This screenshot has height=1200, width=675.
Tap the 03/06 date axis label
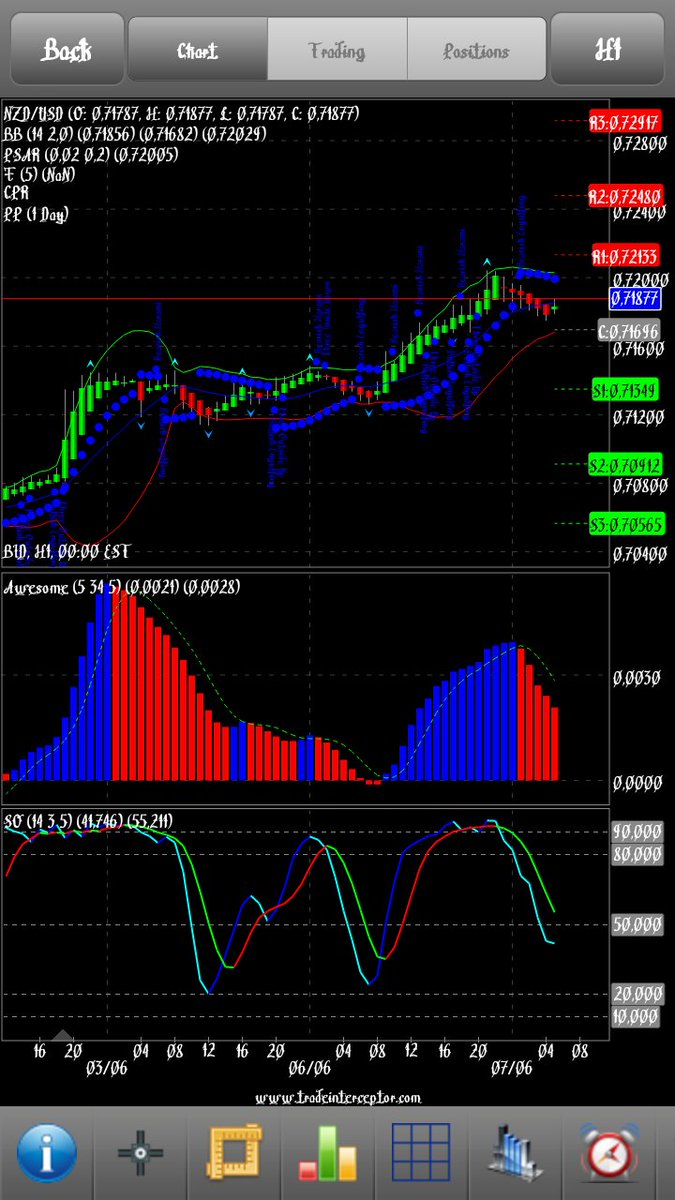click(x=105, y=1069)
